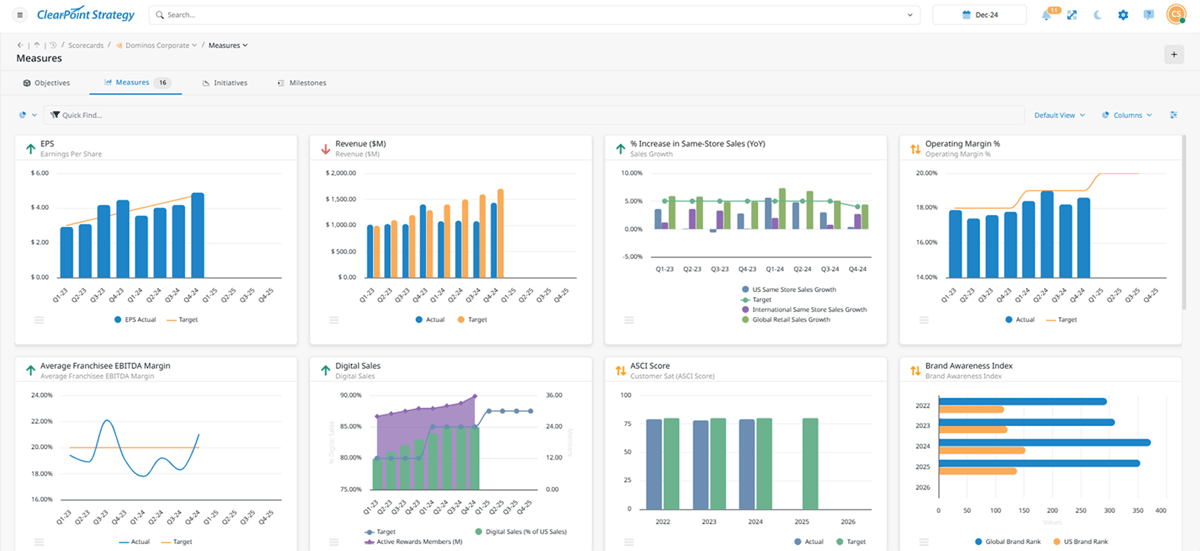Image resolution: width=1200 pixels, height=551 pixels.
Task: Open the Same-Store Sales card hamburger menu
Action: pyautogui.click(x=629, y=320)
